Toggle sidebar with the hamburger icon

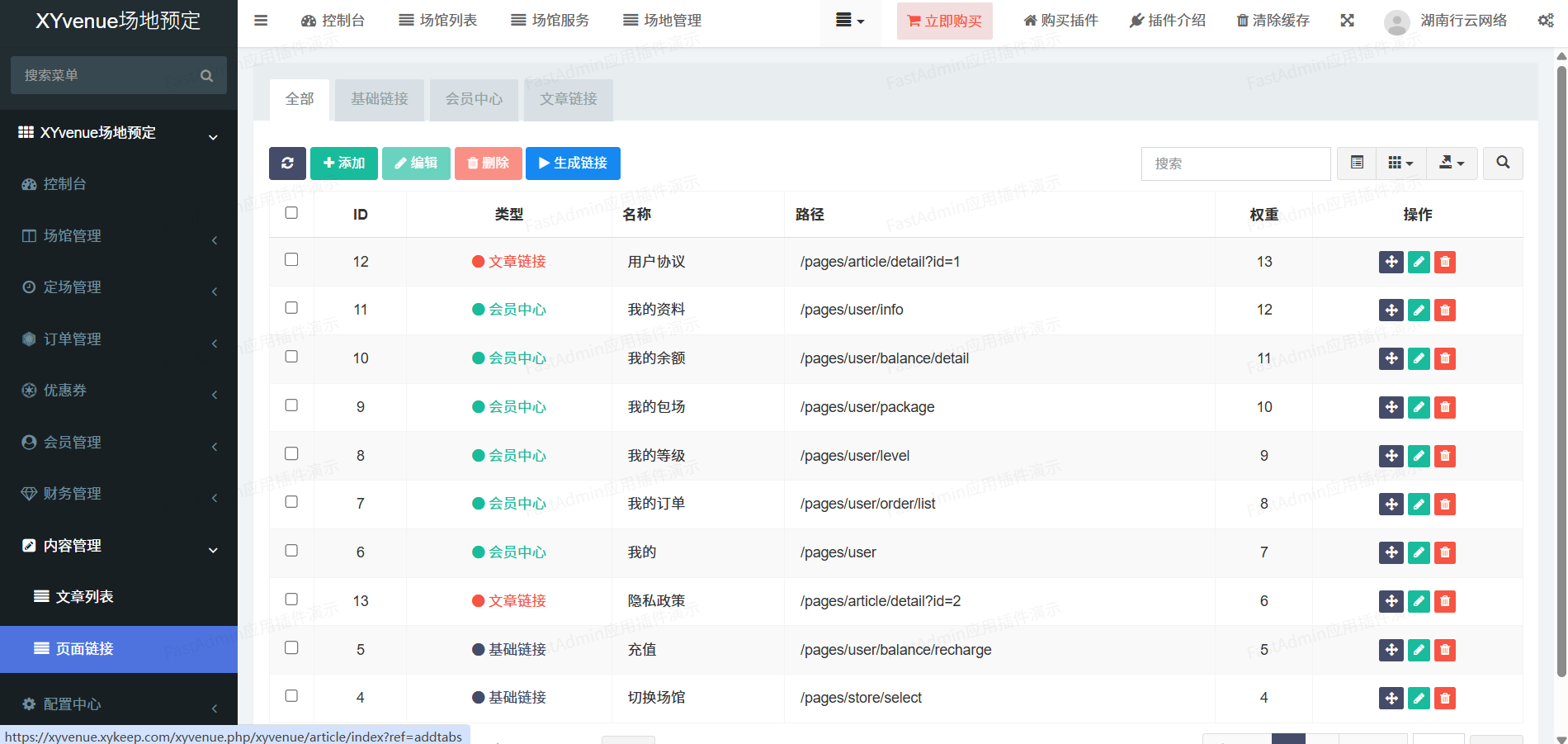tap(261, 21)
